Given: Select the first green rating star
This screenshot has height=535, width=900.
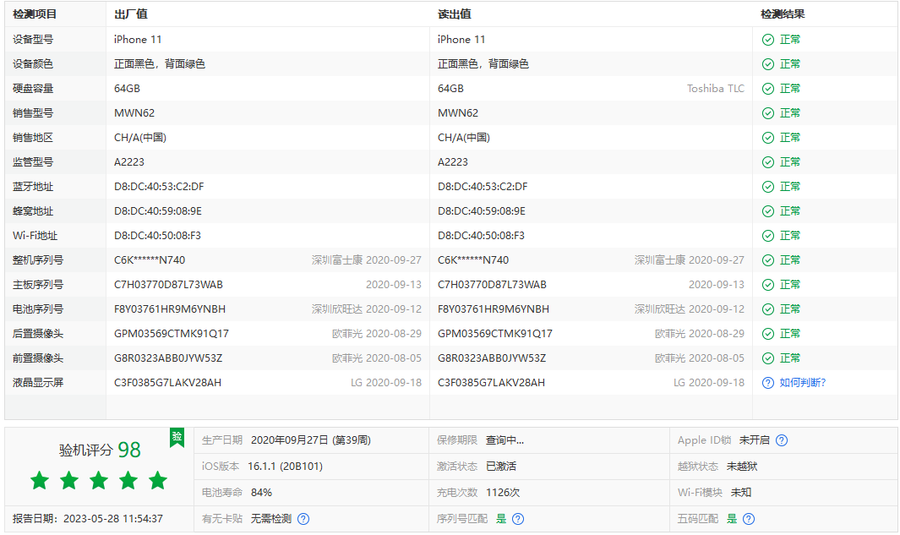Looking at the screenshot, I should tap(40, 481).
